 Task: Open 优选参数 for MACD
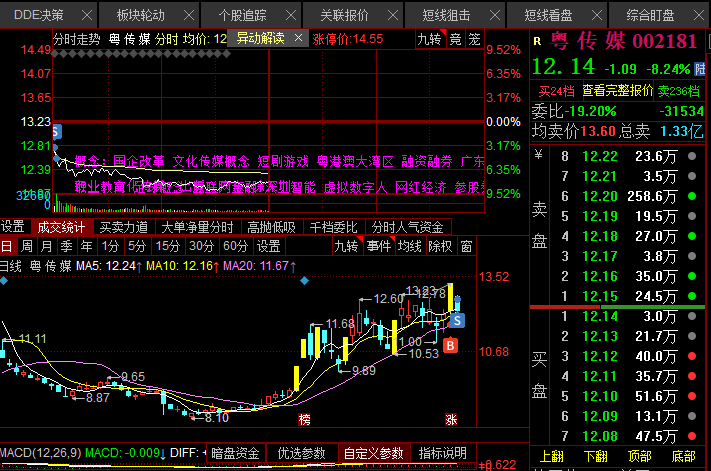[x=302, y=453]
